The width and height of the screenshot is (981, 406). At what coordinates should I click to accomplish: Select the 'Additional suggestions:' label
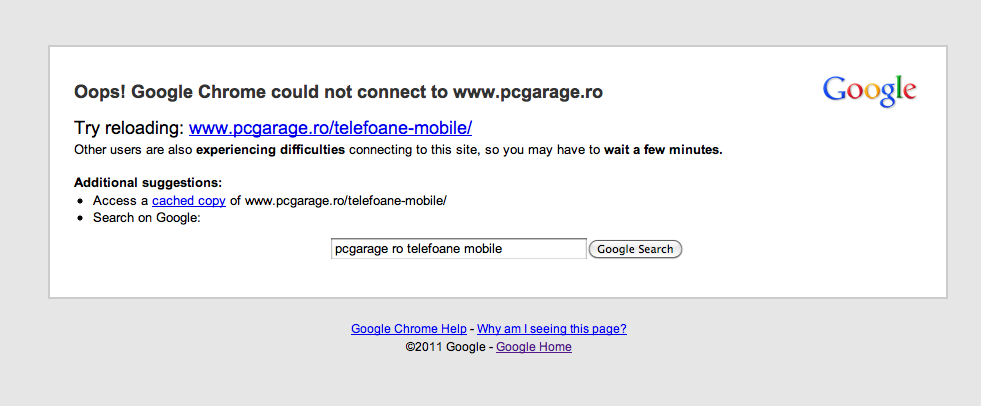[148, 183]
